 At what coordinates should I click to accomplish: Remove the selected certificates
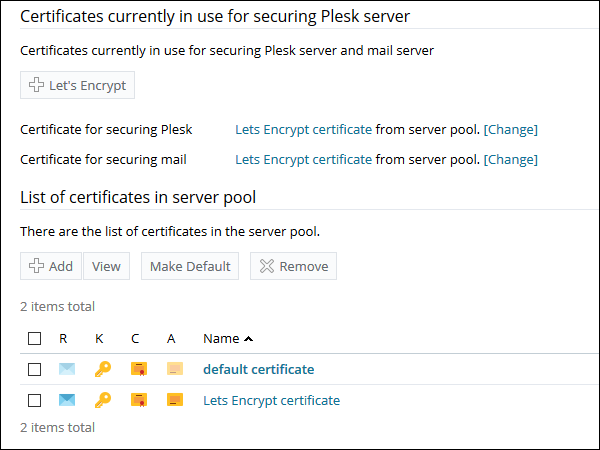point(293,266)
